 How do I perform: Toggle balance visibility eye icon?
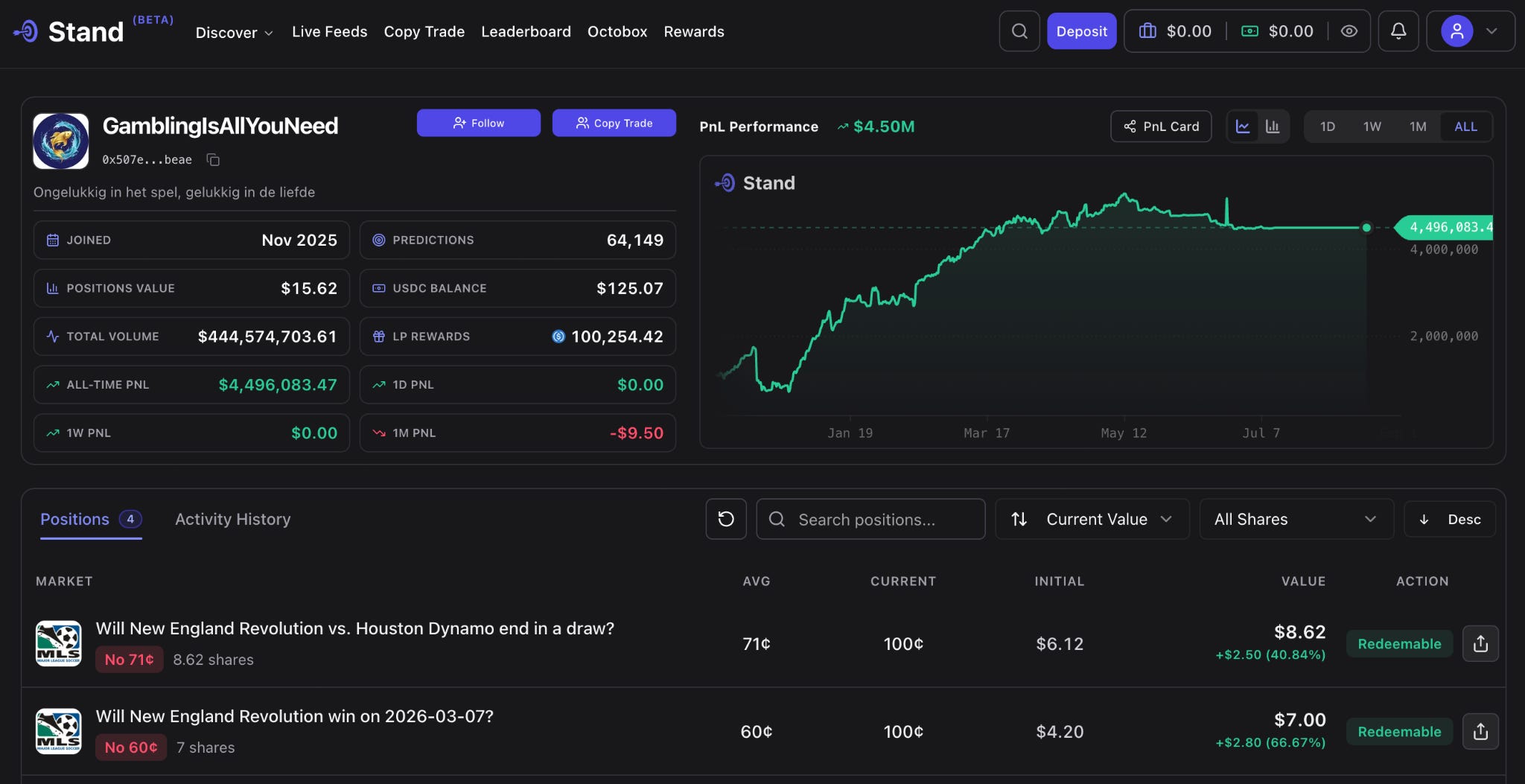pyautogui.click(x=1349, y=31)
